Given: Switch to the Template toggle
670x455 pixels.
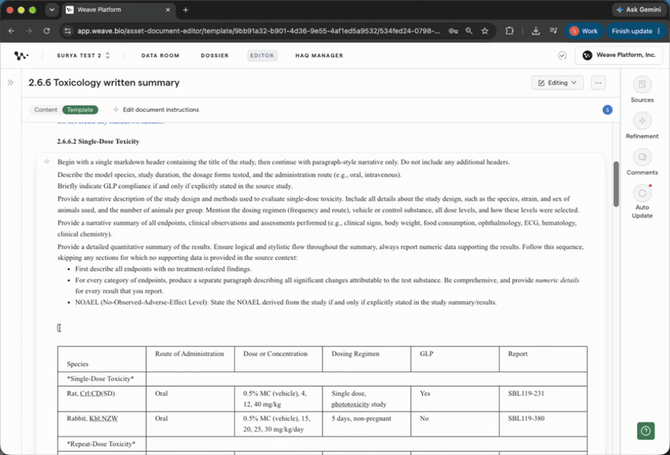Looking at the screenshot, I should pyautogui.click(x=80, y=110).
